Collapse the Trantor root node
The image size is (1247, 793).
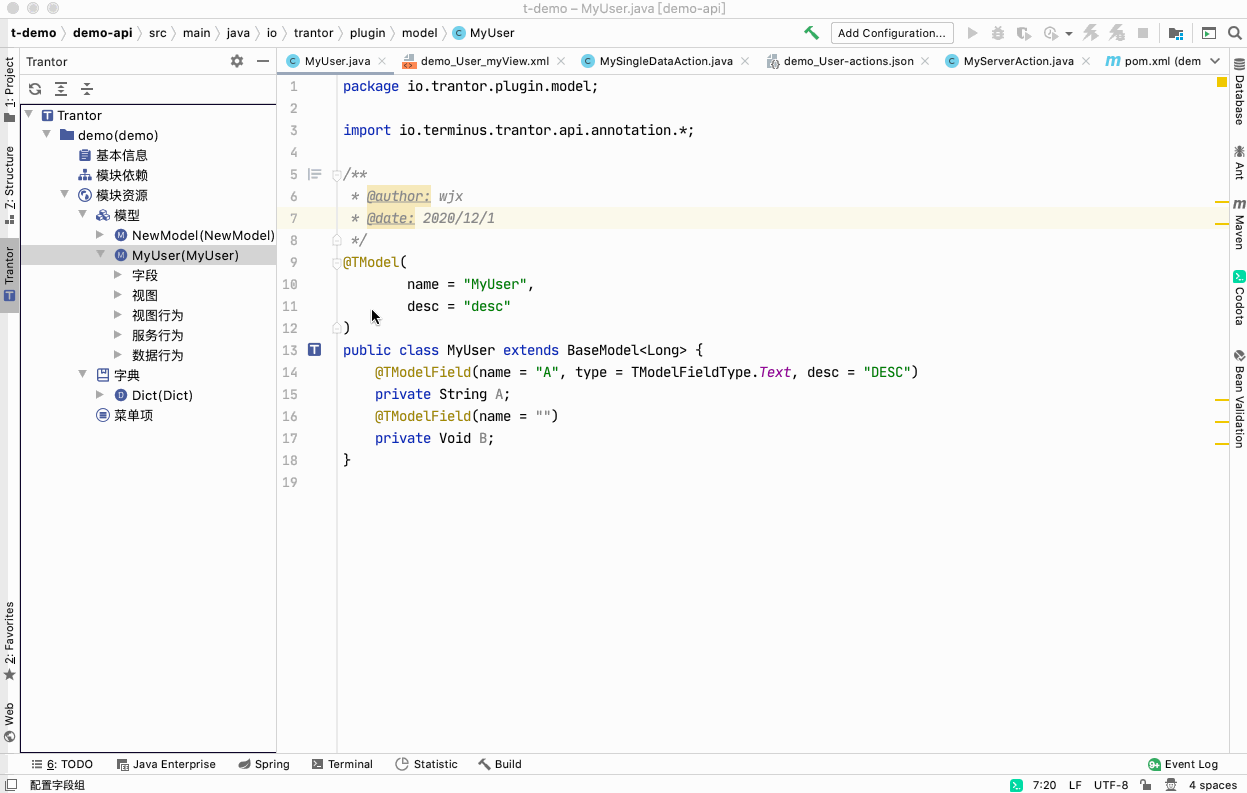click(29, 115)
